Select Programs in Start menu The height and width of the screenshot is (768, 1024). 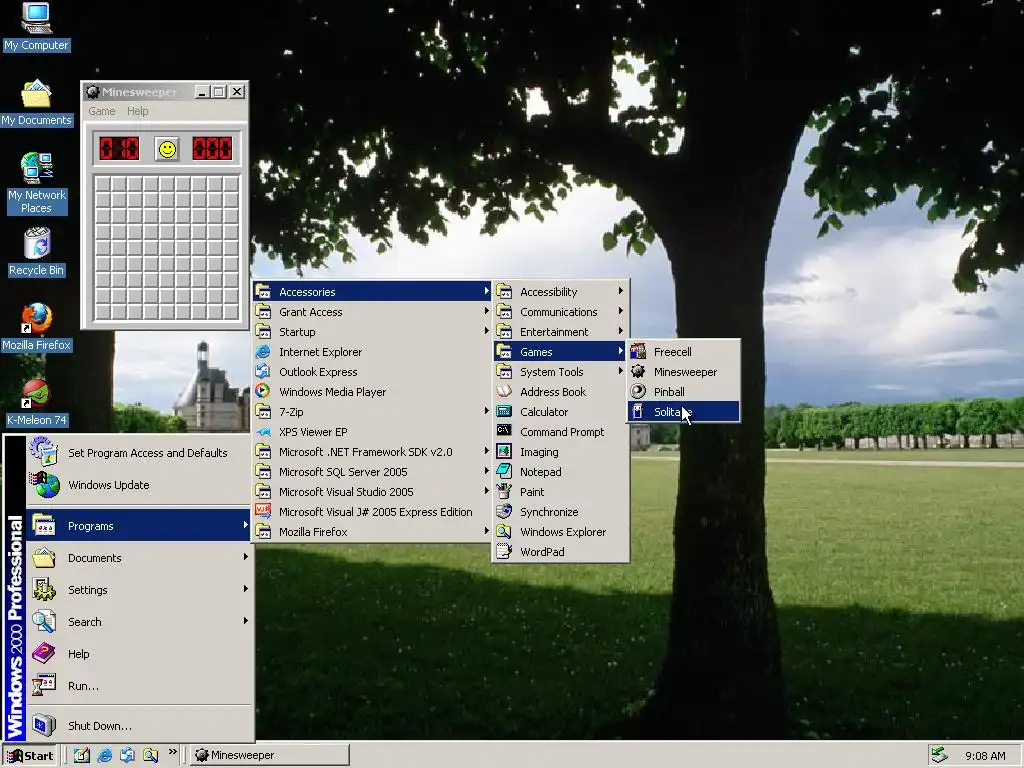point(139,526)
